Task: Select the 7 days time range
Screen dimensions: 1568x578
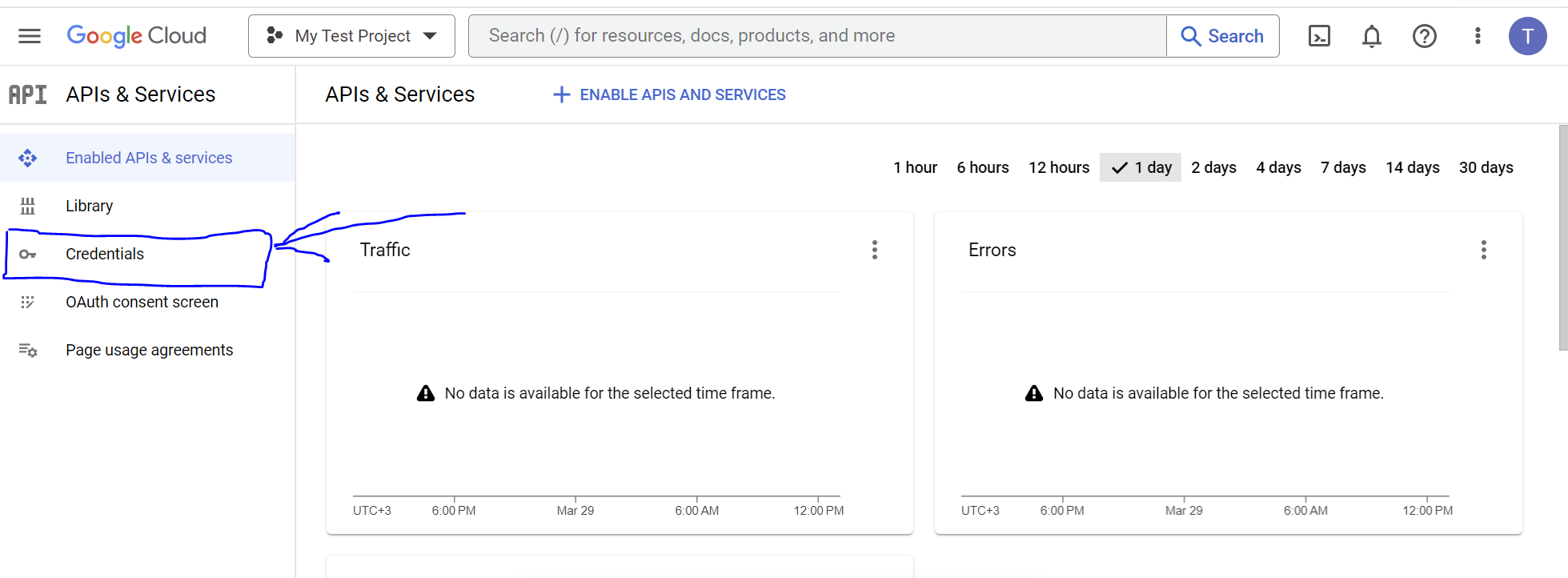Action: tap(1343, 167)
